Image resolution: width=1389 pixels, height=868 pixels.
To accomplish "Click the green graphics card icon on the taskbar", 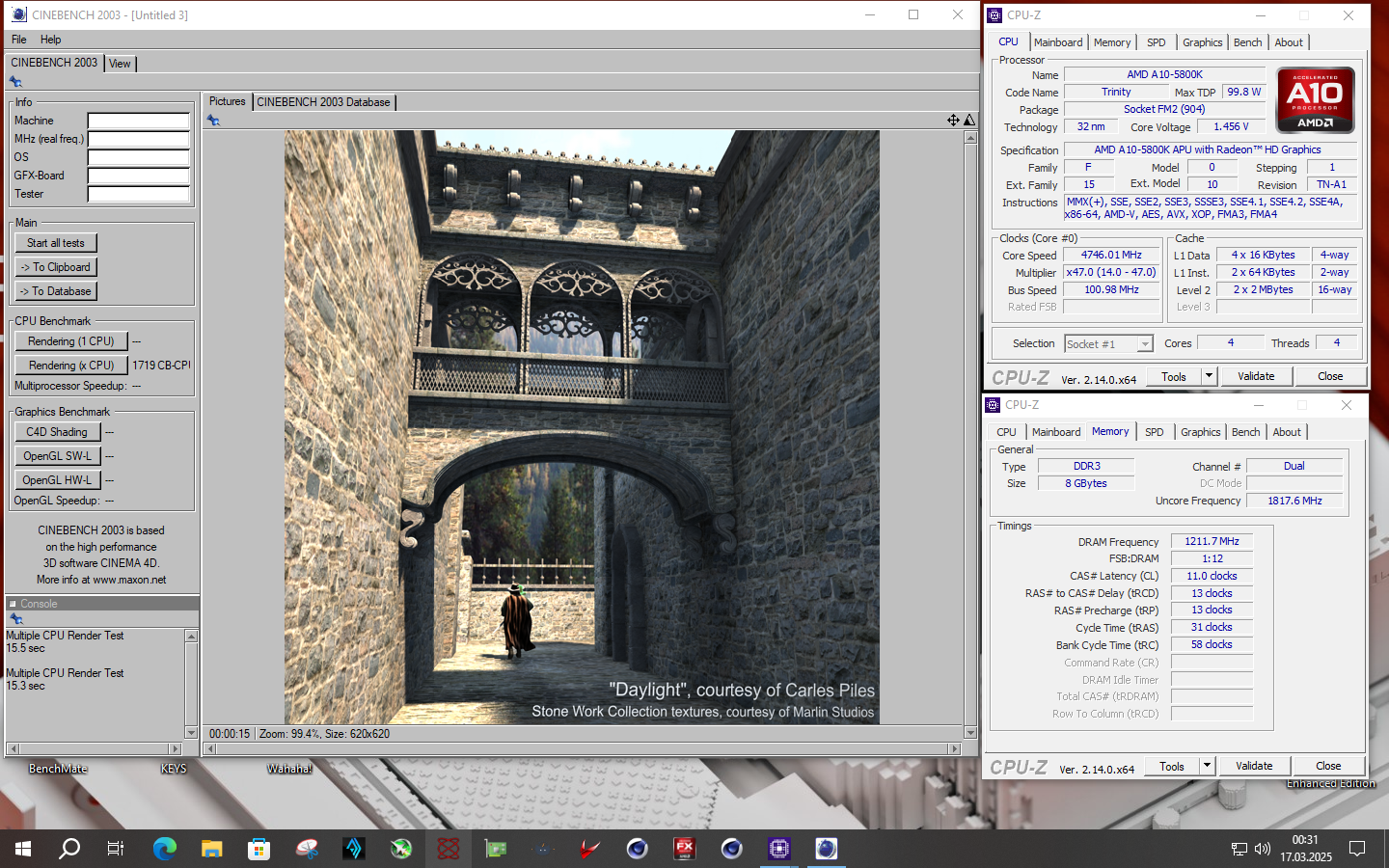I will 496,849.
